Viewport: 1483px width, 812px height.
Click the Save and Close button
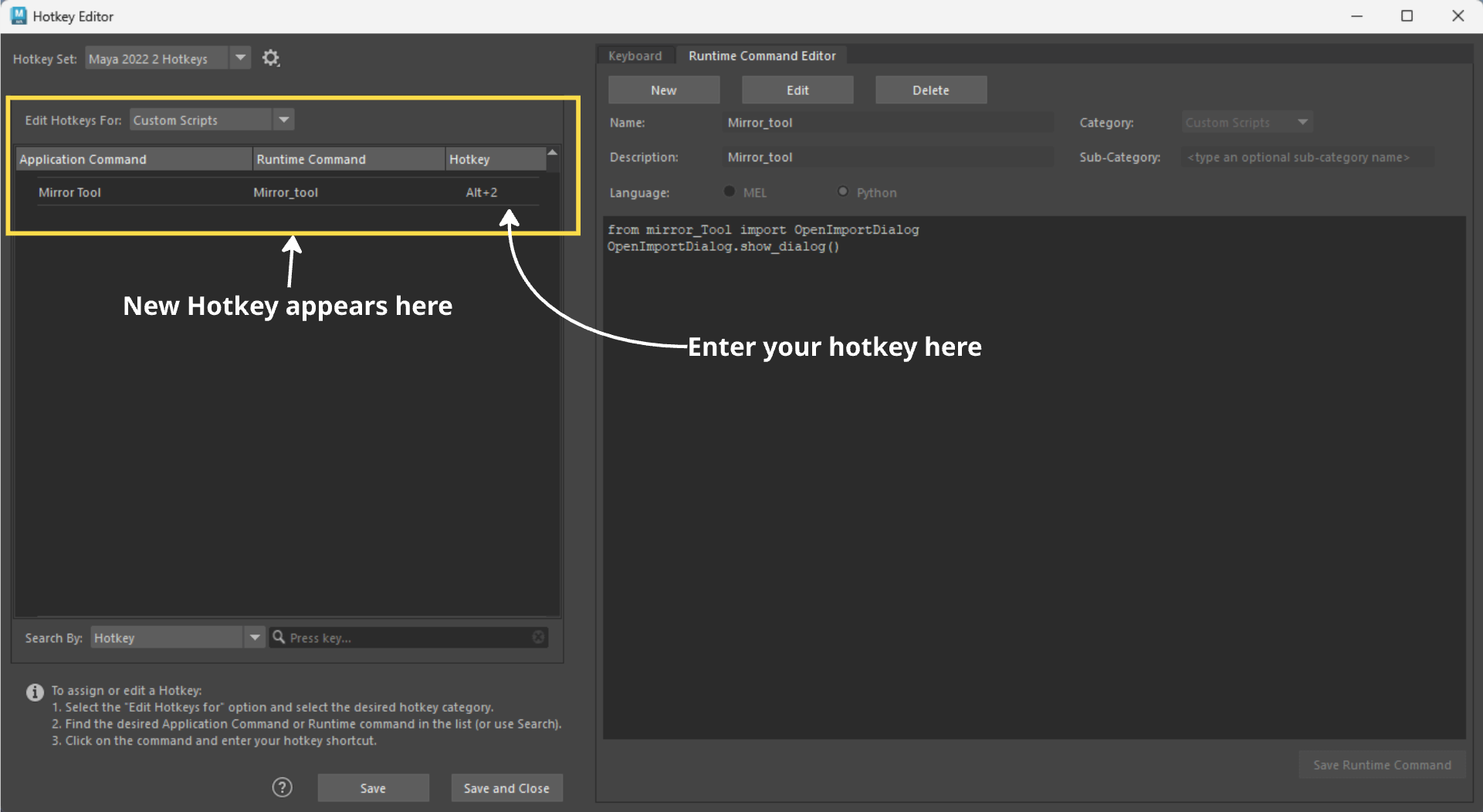[506, 788]
